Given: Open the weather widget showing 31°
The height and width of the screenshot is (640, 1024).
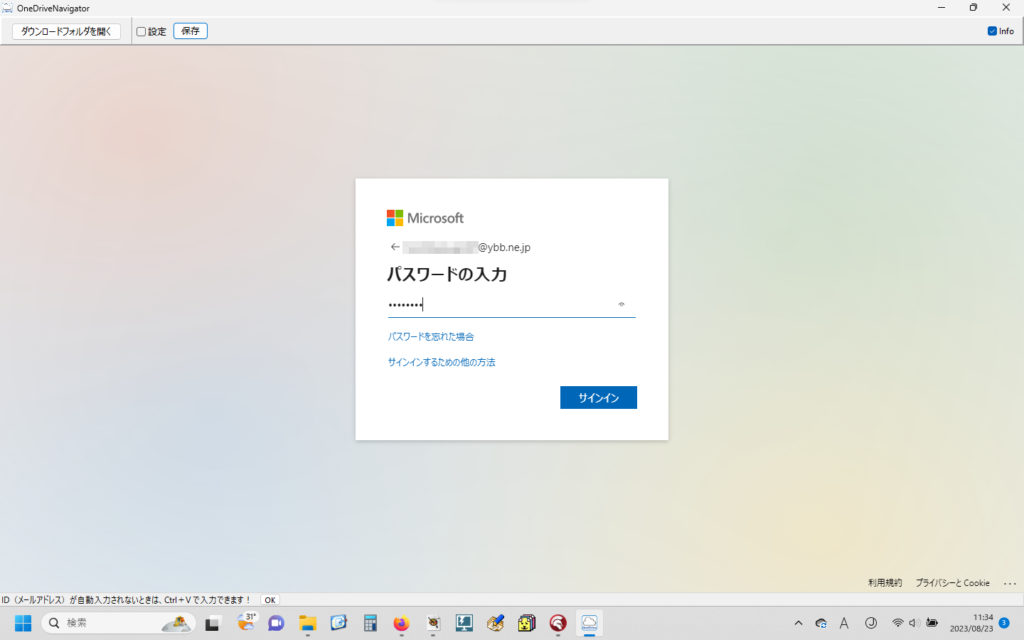Looking at the screenshot, I should tap(246, 622).
